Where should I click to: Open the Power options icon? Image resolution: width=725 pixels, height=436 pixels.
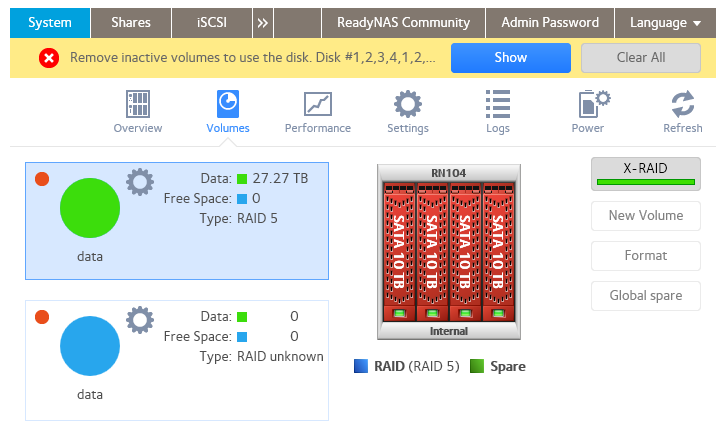[594, 104]
